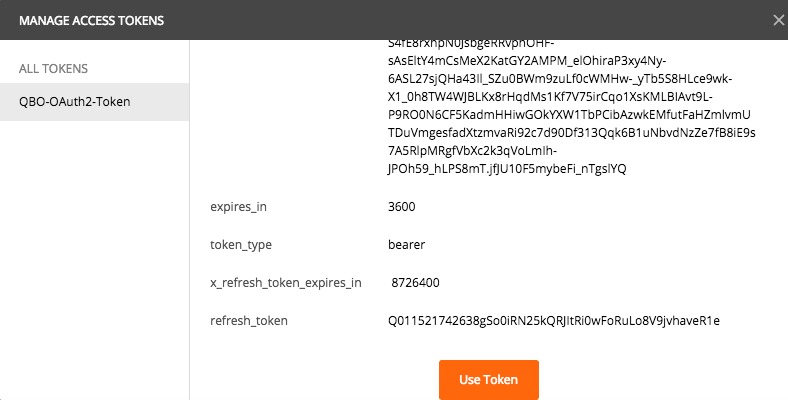Click the x_refresh_token_expires_in value 8726400
The height and width of the screenshot is (400, 788).
(x=415, y=282)
